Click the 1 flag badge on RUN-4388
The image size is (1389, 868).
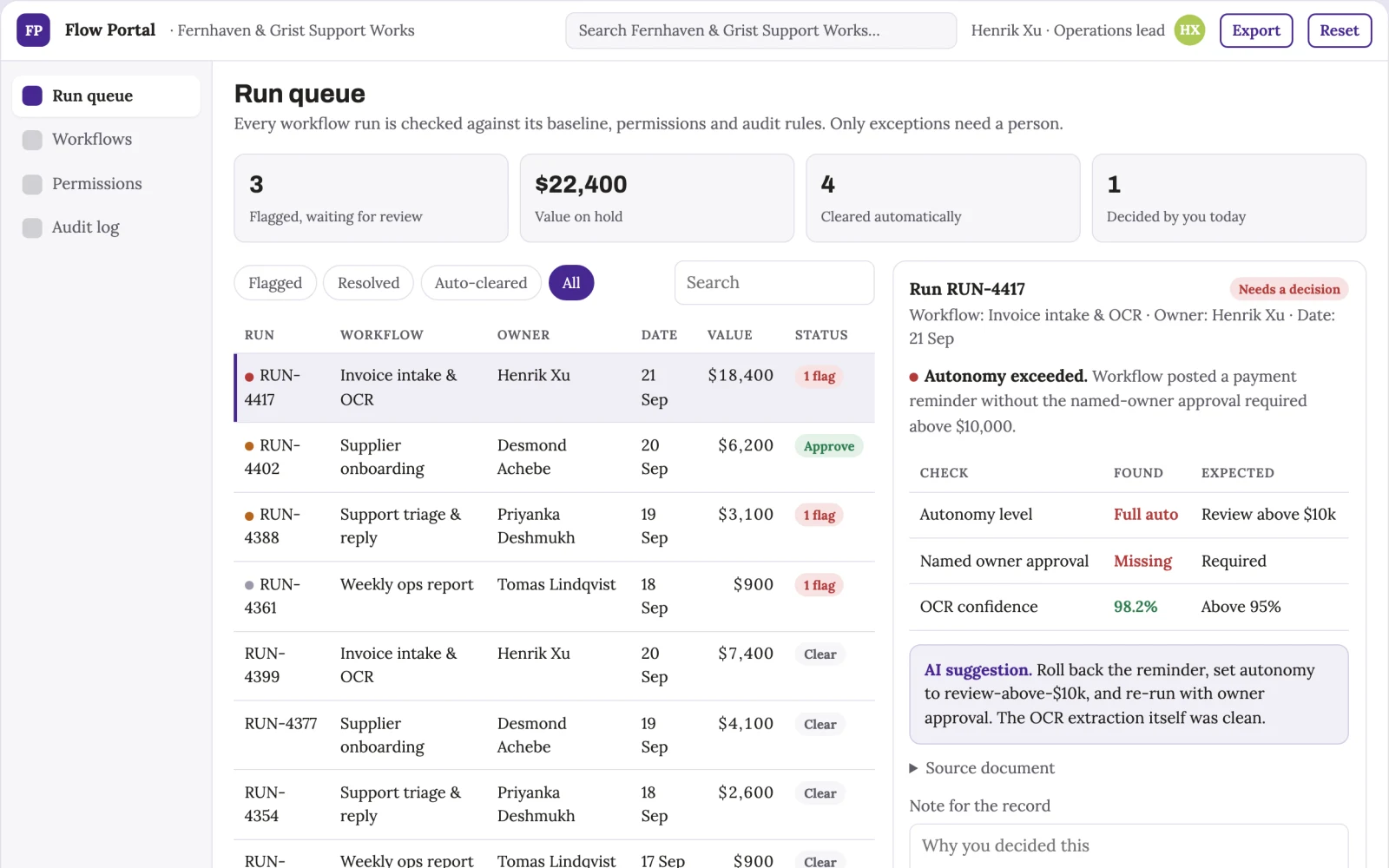[820, 516]
